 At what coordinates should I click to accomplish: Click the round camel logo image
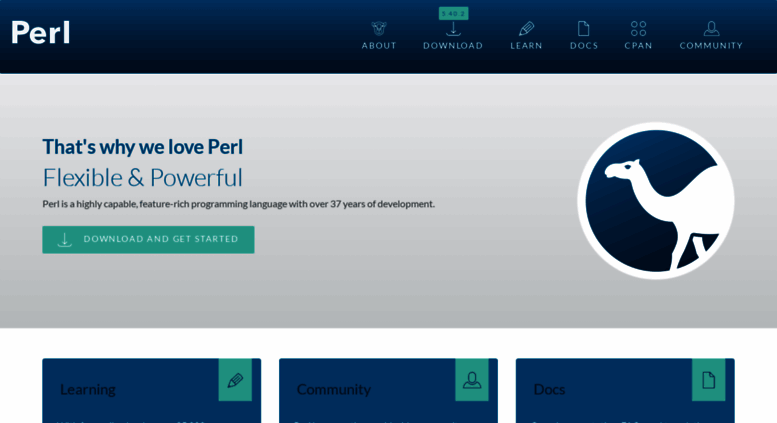point(656,201)
